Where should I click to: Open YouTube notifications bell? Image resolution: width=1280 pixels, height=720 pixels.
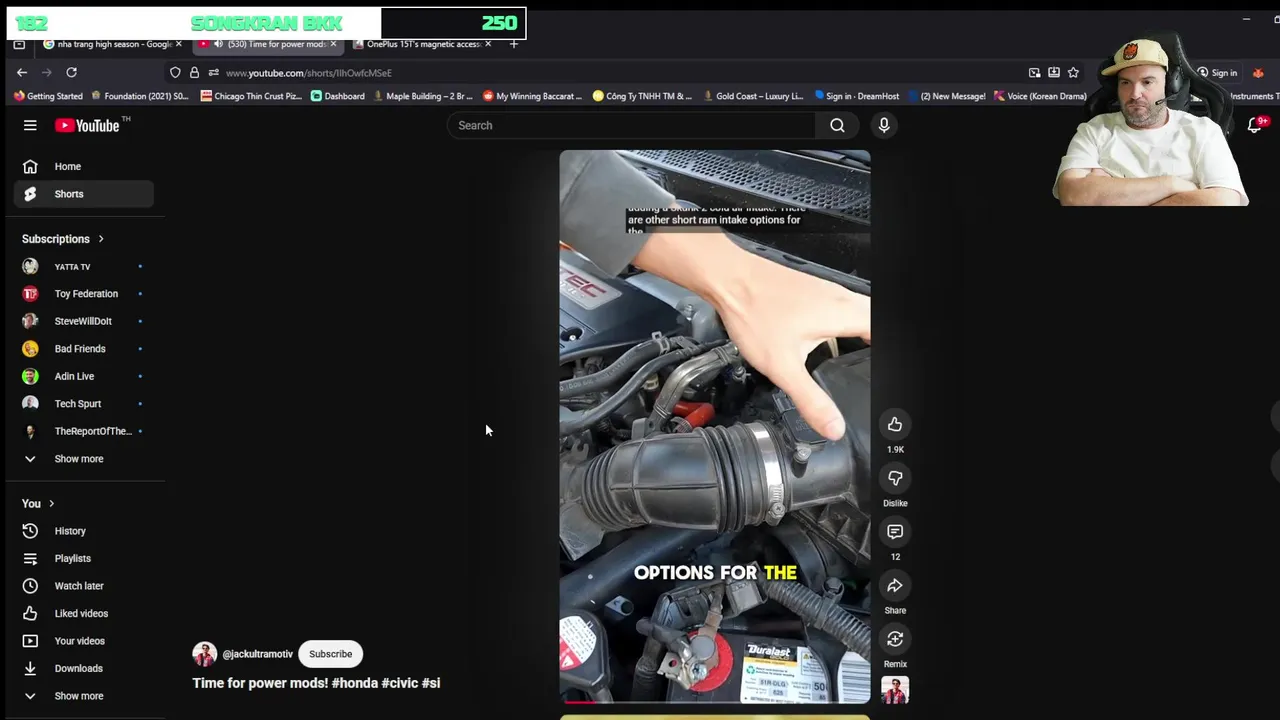click(x=1255, y=125)
